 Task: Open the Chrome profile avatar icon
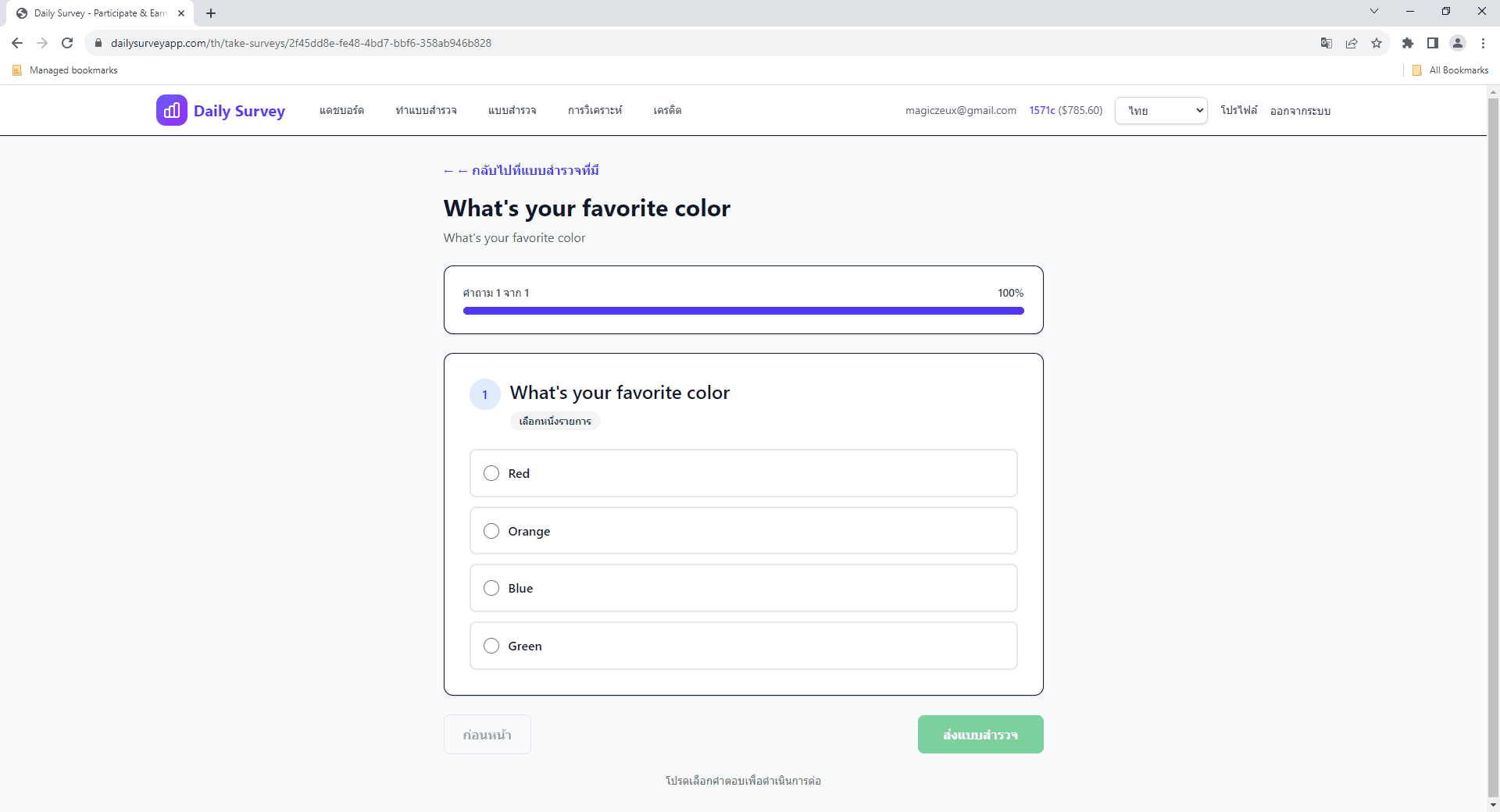click(1457, 43)
